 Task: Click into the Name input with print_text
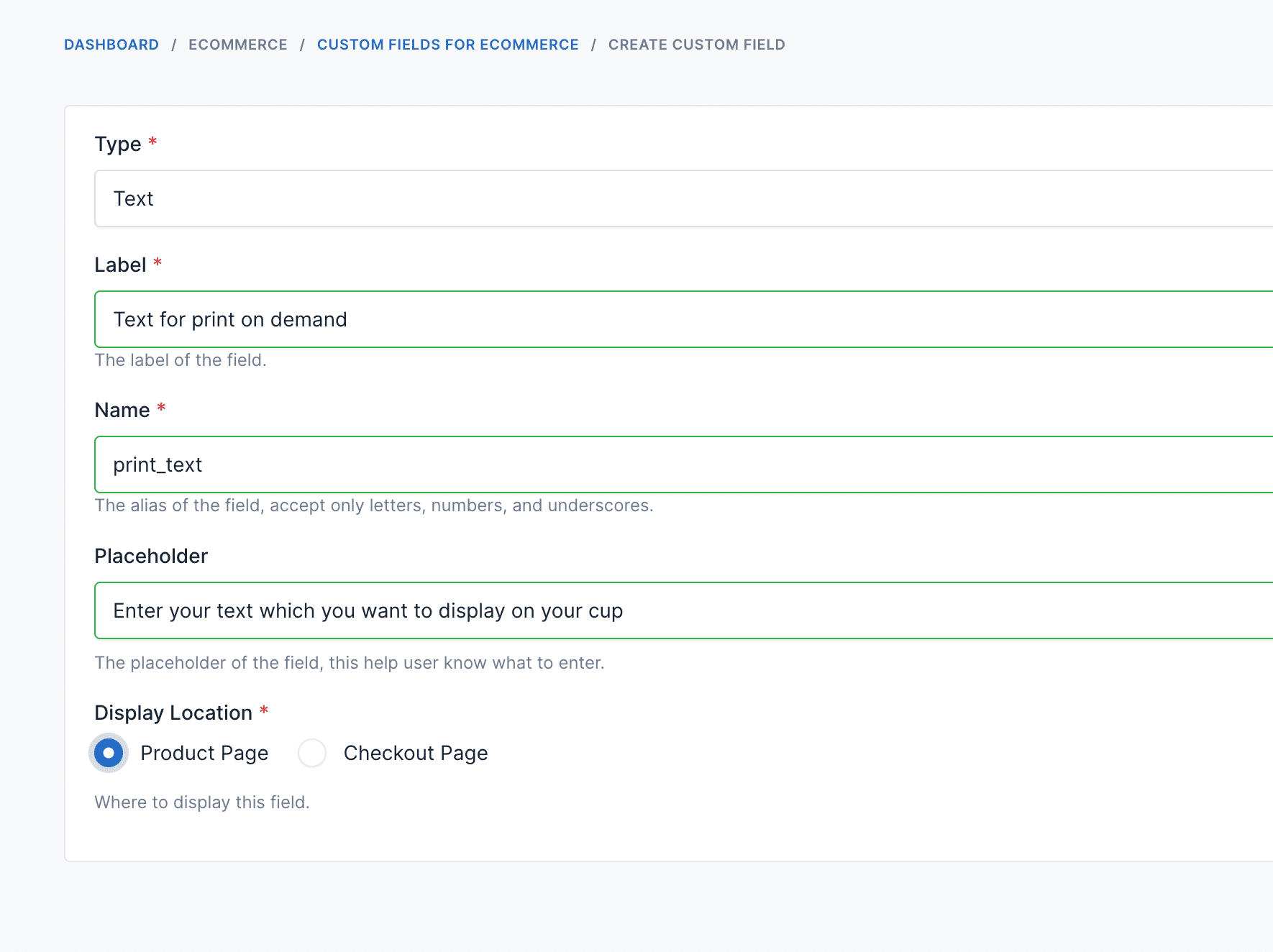[683, 464]
